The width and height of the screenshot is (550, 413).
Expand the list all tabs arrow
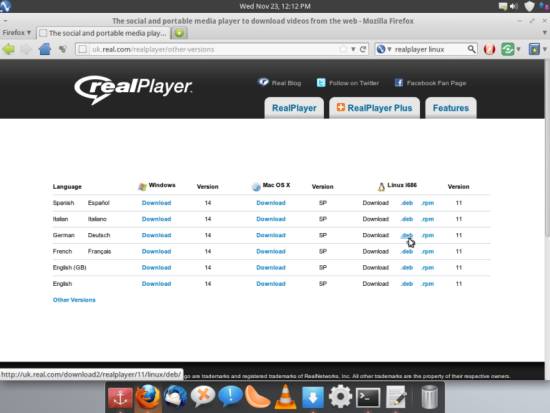(x=544, y=33)
